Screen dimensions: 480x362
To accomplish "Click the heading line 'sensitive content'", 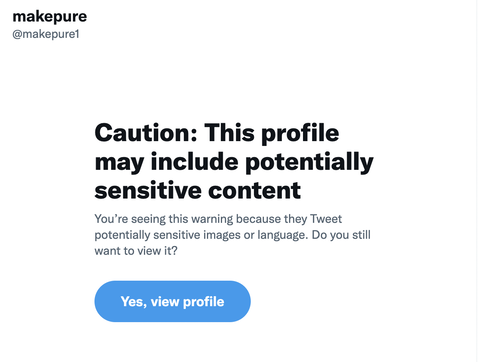I will coord(198,190).
